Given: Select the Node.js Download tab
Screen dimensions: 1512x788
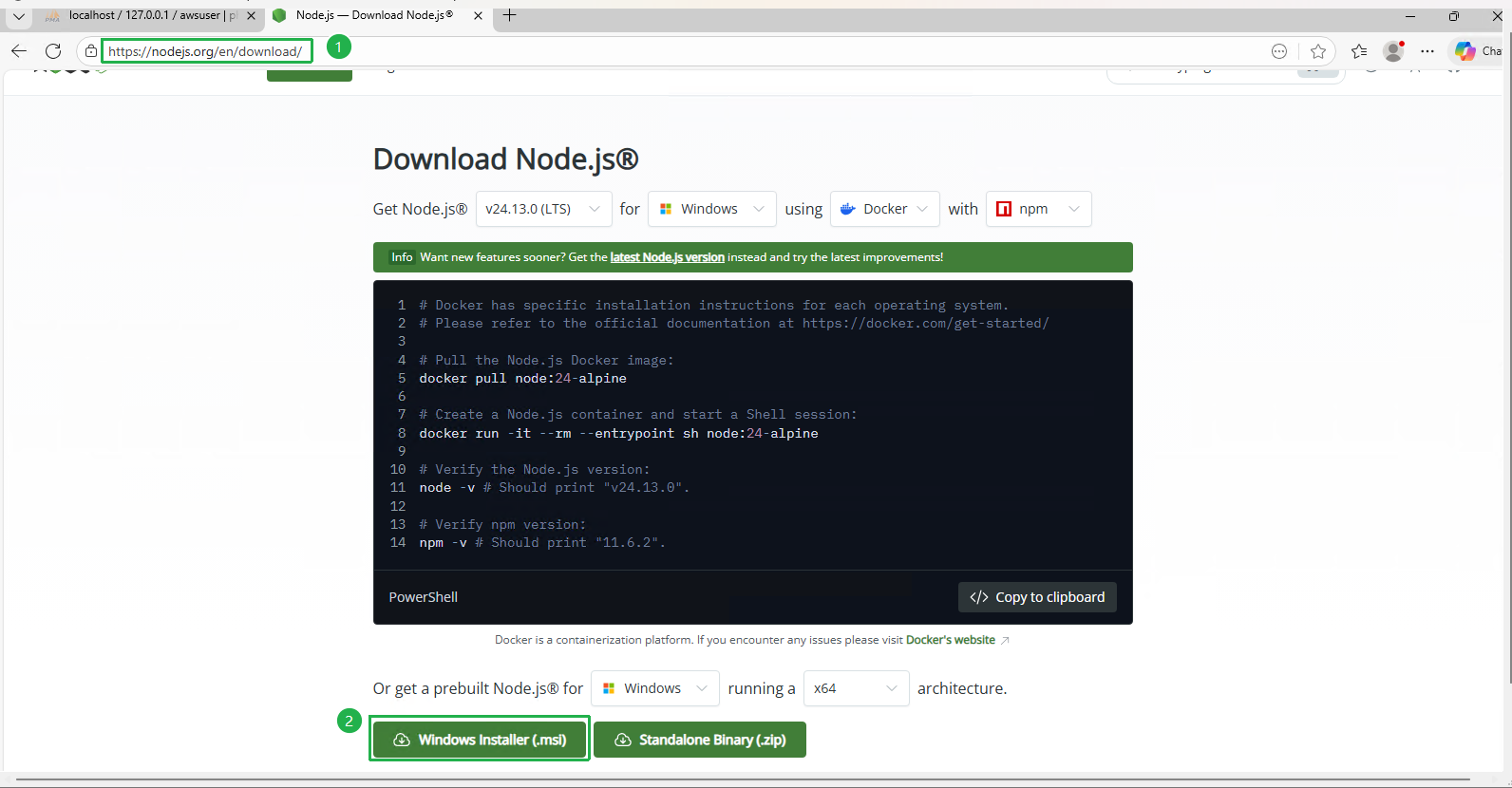Looking at the screenshot, I should tap(374, 15).
